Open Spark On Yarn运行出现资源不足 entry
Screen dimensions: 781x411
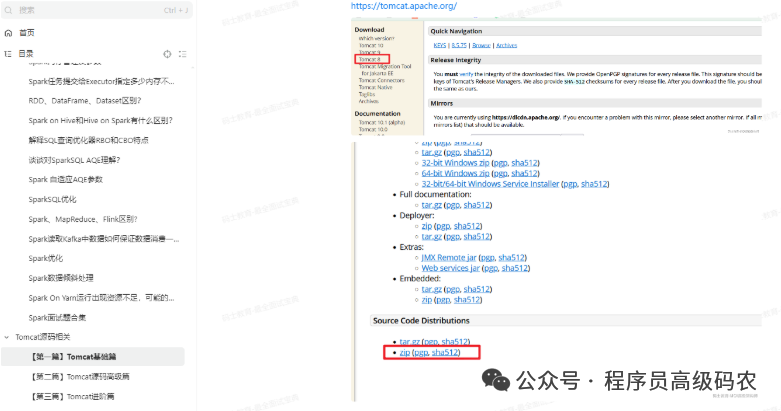pyautogui.click(x=101, y=298)
